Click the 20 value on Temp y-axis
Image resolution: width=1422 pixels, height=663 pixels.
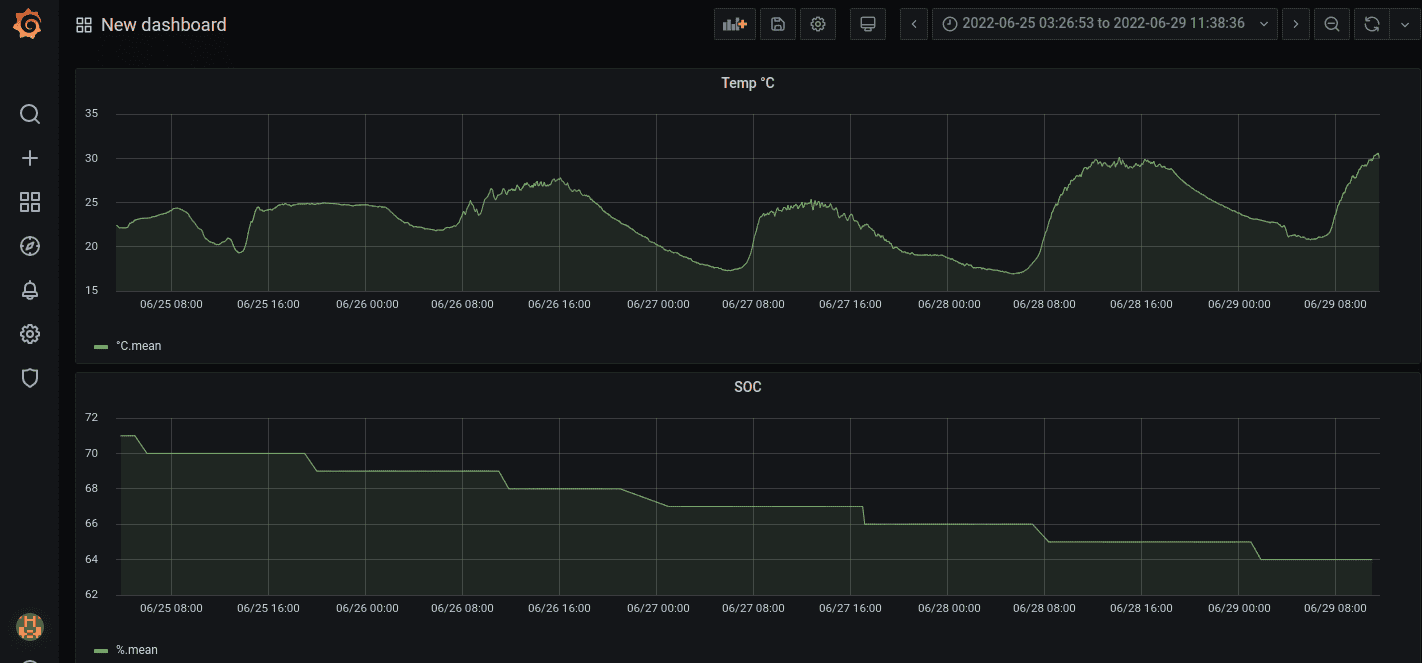[x=92, y=246]
